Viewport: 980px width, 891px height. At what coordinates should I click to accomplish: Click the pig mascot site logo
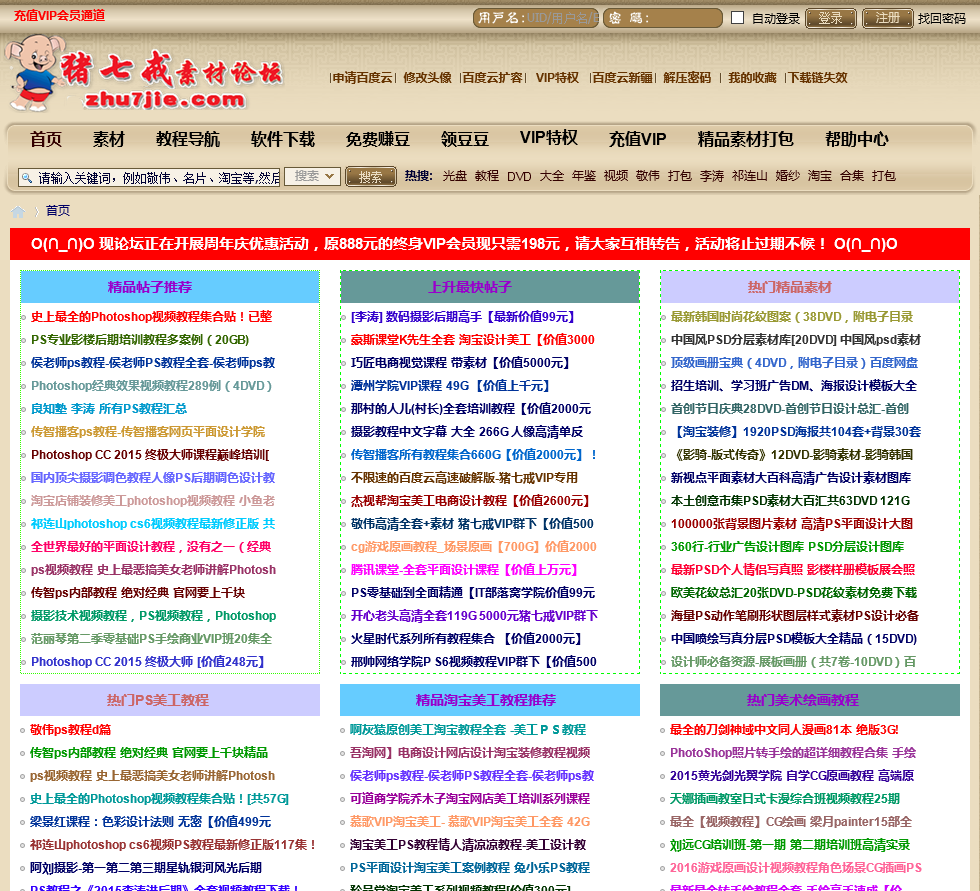pos(144,74)
